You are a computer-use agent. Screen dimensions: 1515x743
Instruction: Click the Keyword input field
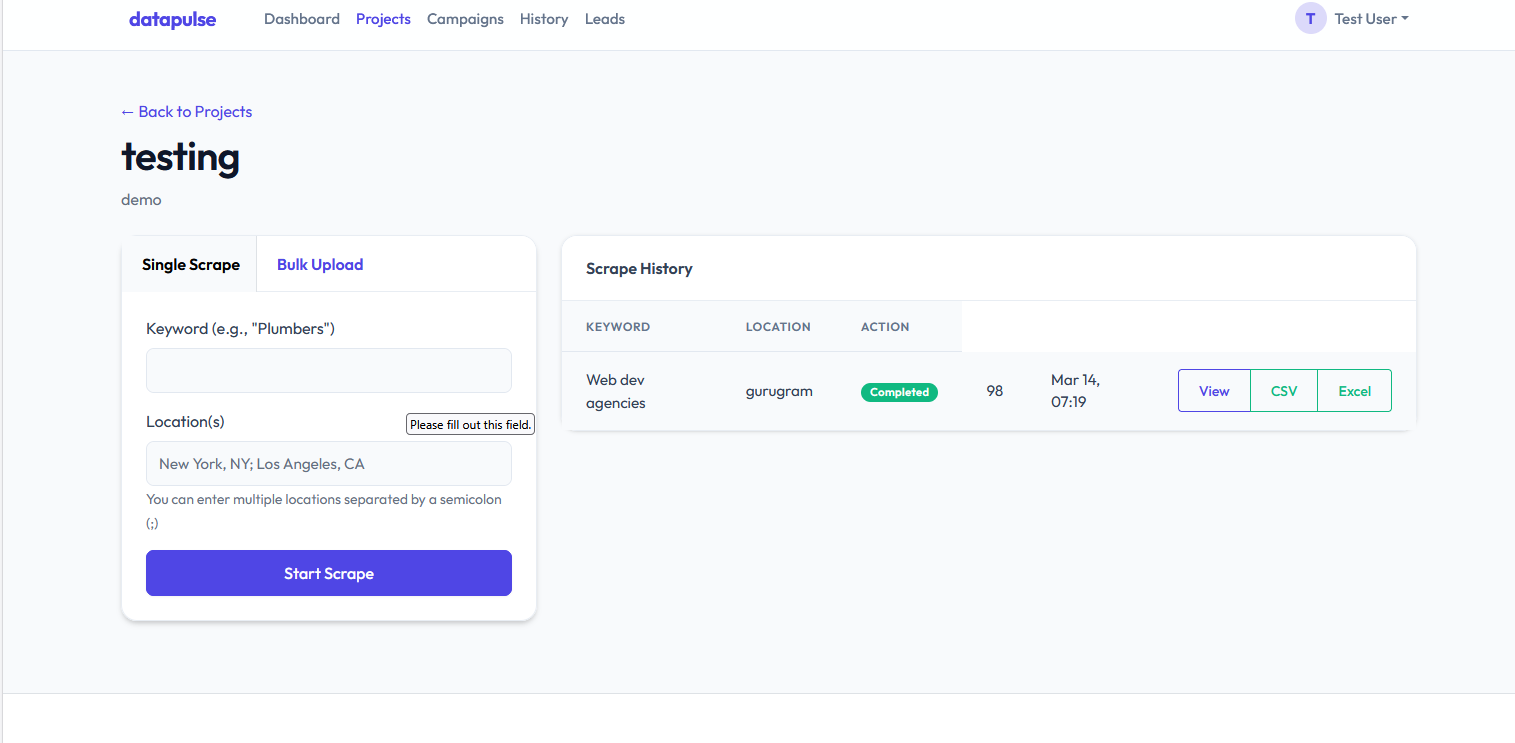[328, 370]
